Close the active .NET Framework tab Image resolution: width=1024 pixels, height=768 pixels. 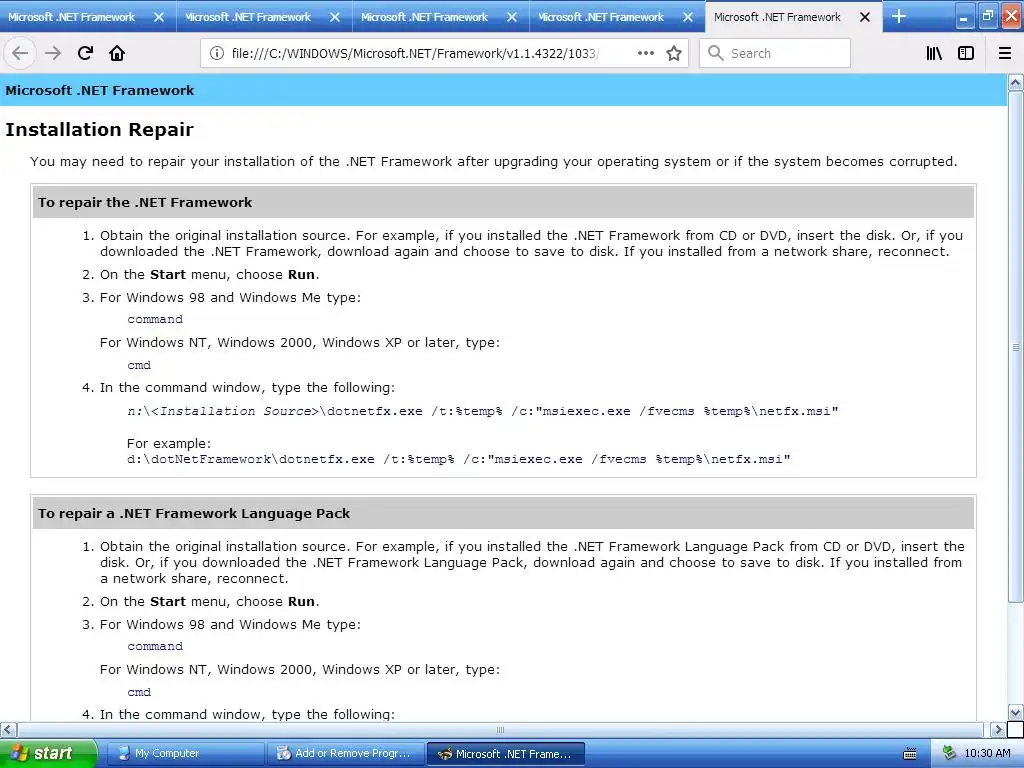(x=865, y=17)
